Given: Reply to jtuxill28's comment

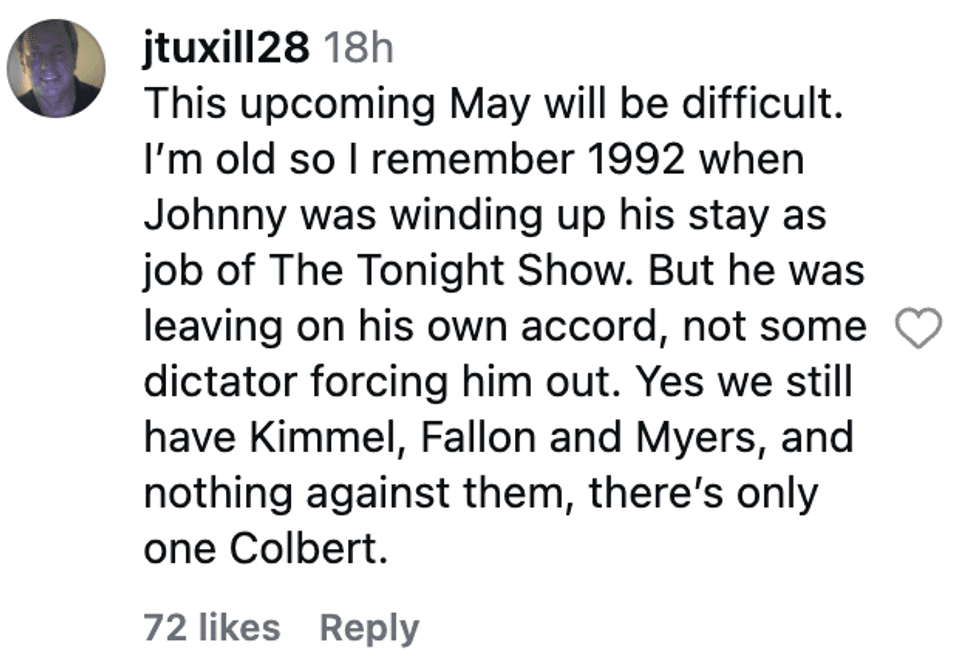Looking at the screenshot, I should (369, 627).
